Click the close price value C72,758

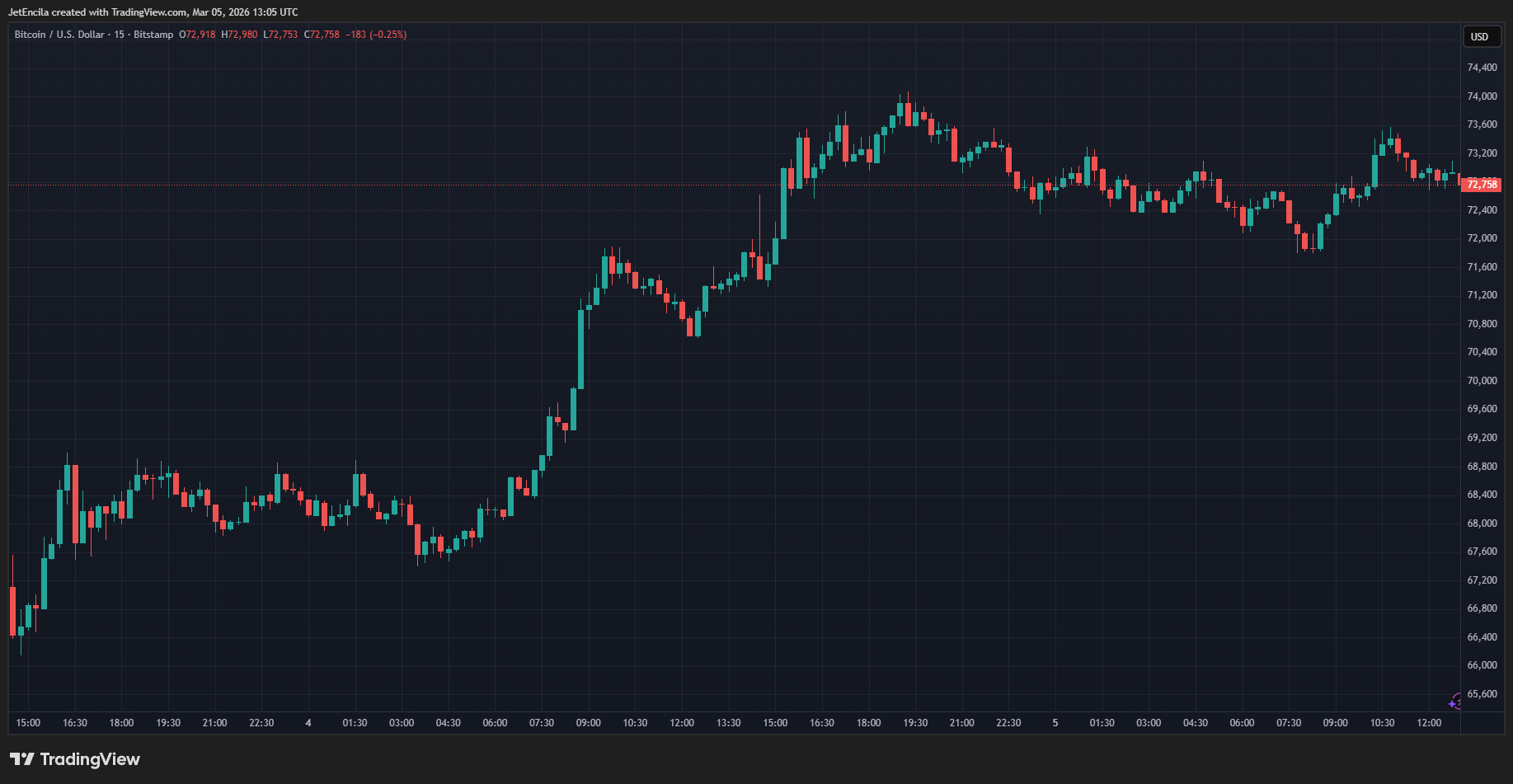[322, 35]
